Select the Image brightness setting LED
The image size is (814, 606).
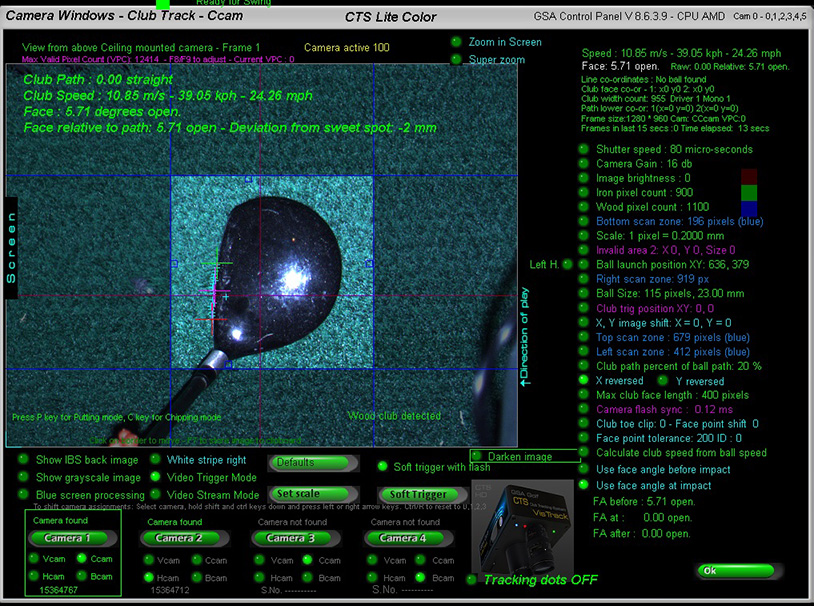click(x=584, y=178)
